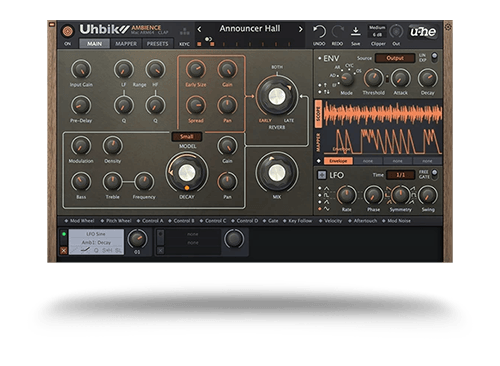Image resolution: width=500 pixels, height=366 pixels.
Task: Click the large REVERB early/late balance knob
Action: pyautogui.click(x=277, y=96)
